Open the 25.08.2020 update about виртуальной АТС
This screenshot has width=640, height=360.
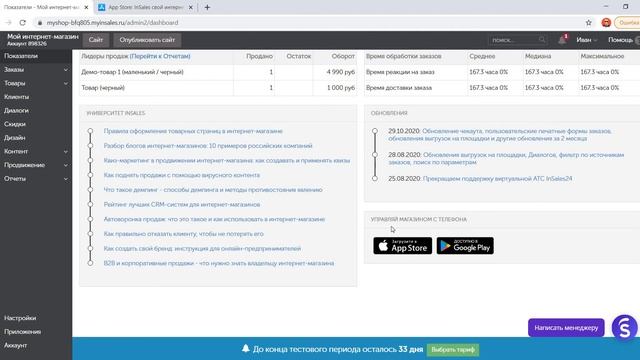click(497, 179)
